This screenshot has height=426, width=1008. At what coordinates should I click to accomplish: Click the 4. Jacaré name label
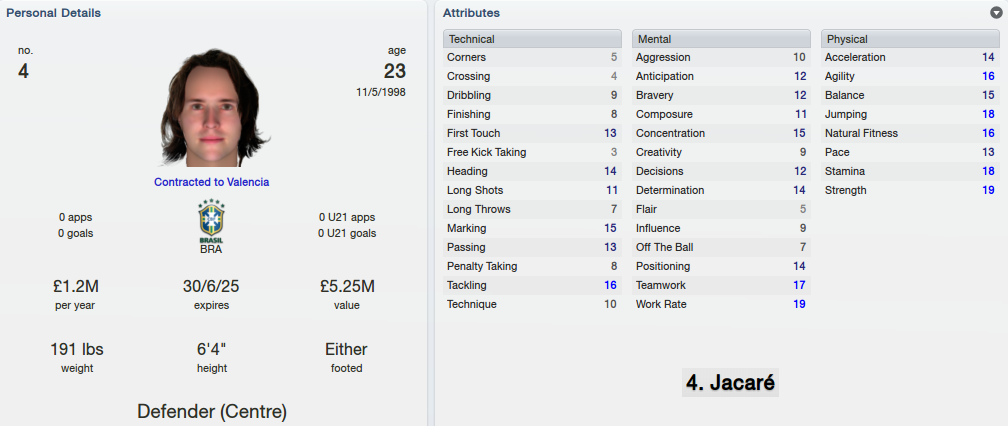(x=730, y=382)
